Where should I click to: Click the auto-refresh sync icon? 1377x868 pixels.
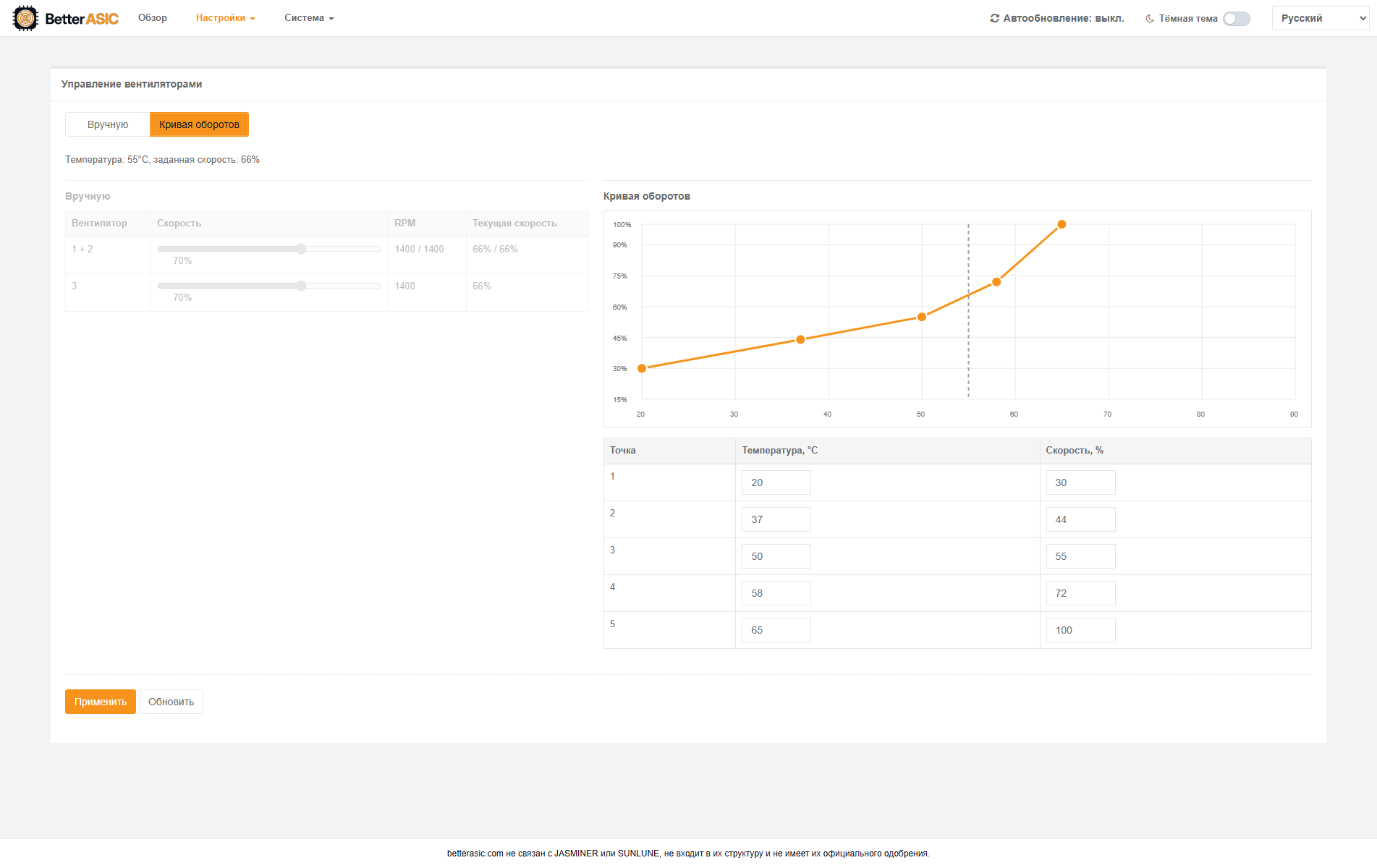click(994, 18)
